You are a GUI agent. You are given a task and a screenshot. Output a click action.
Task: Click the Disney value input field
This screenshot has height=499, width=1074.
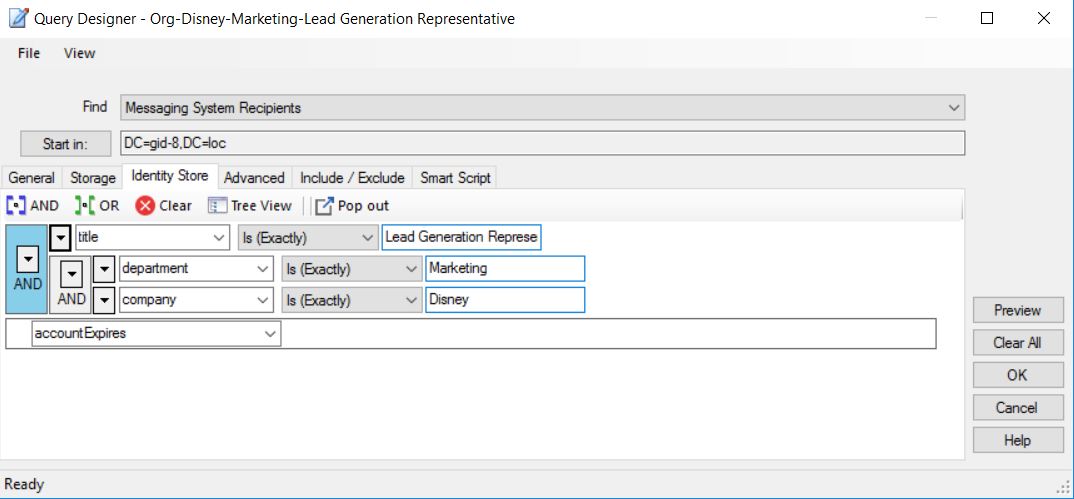tap(504, 300)
